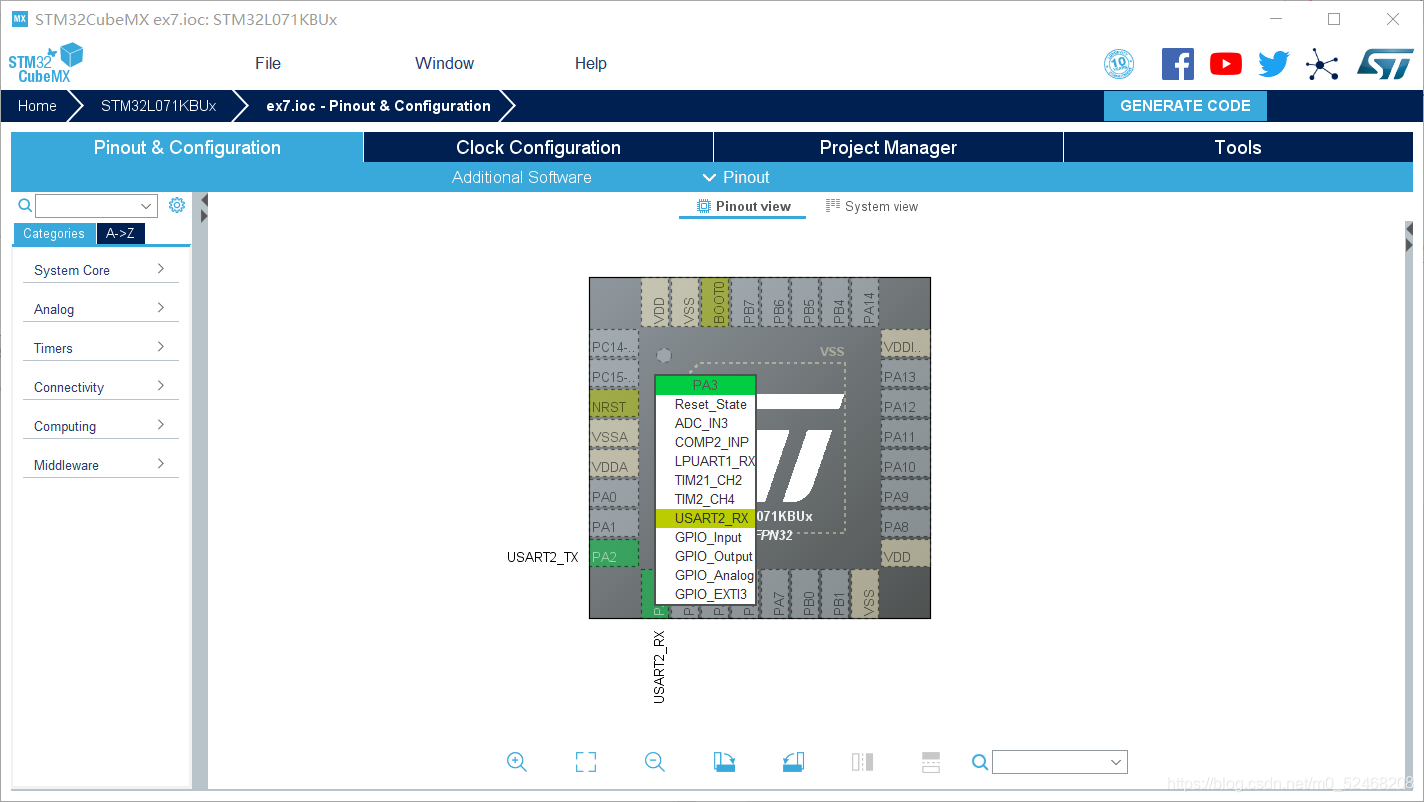
Task: Open Additional Software
Action: click(521, 177)
